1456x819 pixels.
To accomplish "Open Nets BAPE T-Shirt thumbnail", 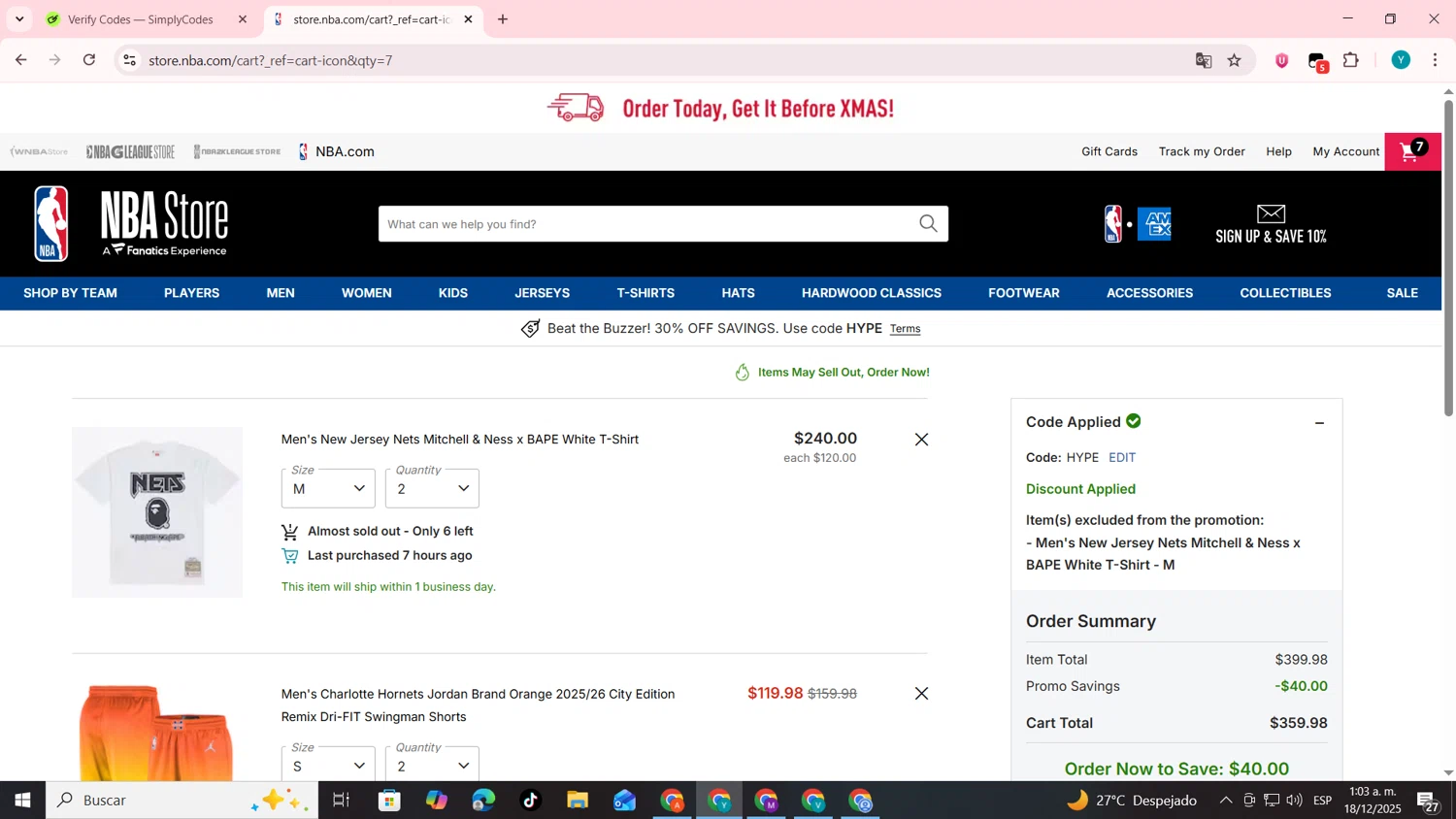I will pos(157,512).
